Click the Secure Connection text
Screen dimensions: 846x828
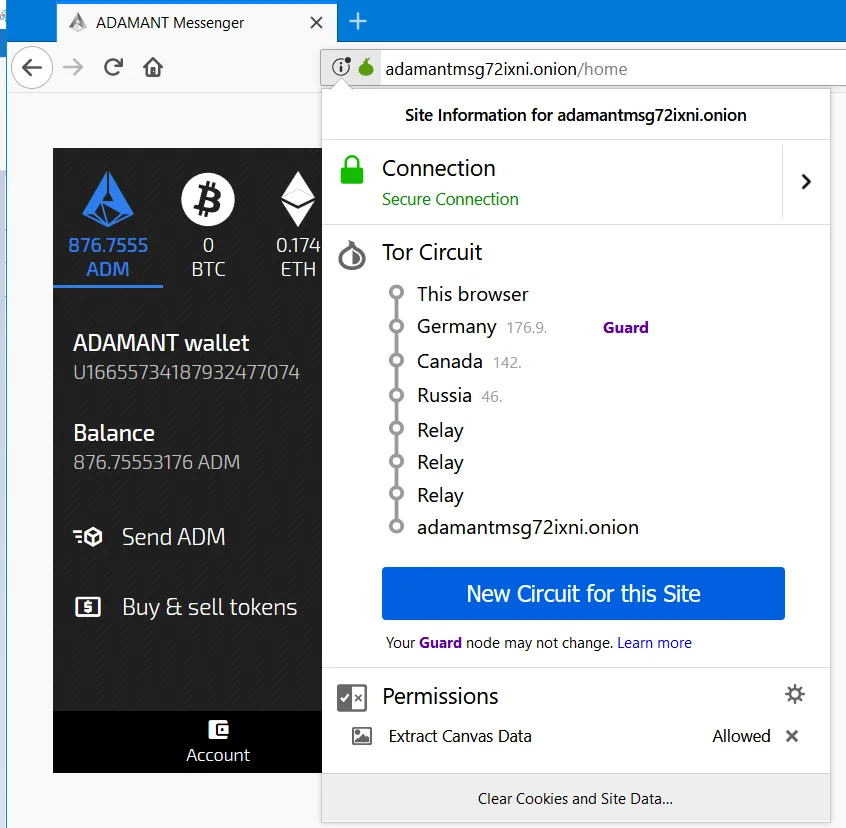pyautogui.click(x=450, y=199)
